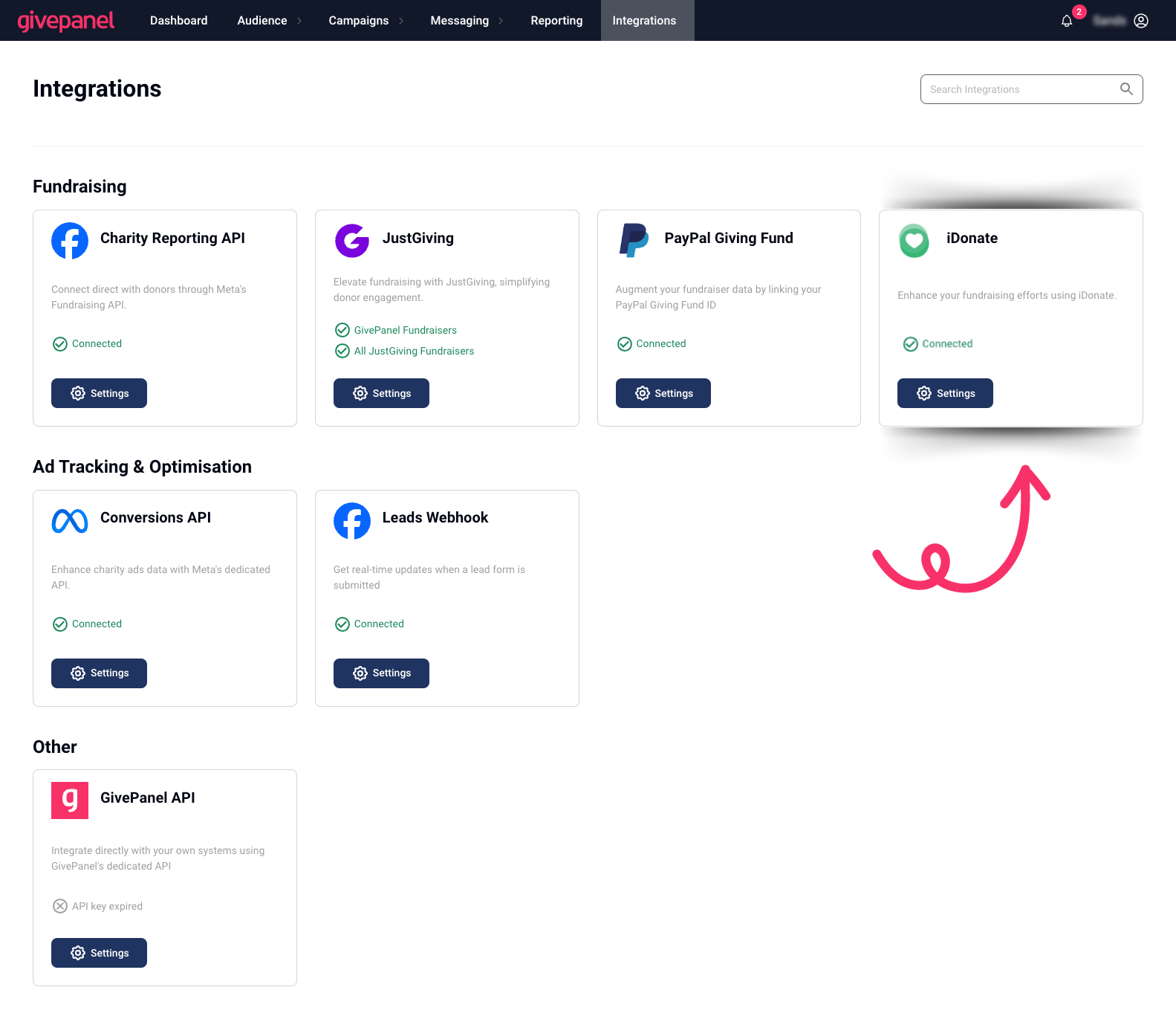This screenshot has height=1019, width=1176.
Task: Click the JustGiving G logo
Action: click(x=352, y=241)
